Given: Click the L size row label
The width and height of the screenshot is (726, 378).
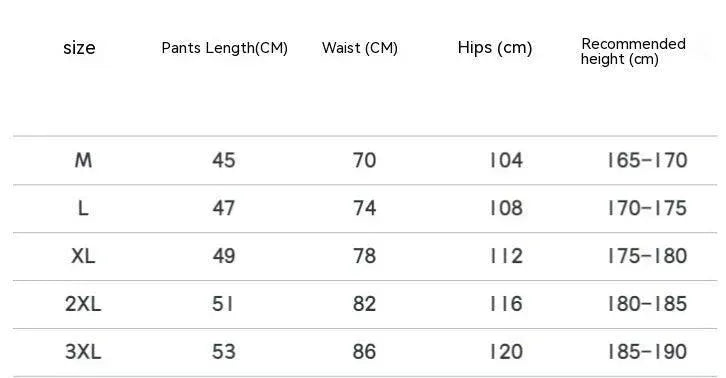Looking at the screenshot, I should pos(83,208).
